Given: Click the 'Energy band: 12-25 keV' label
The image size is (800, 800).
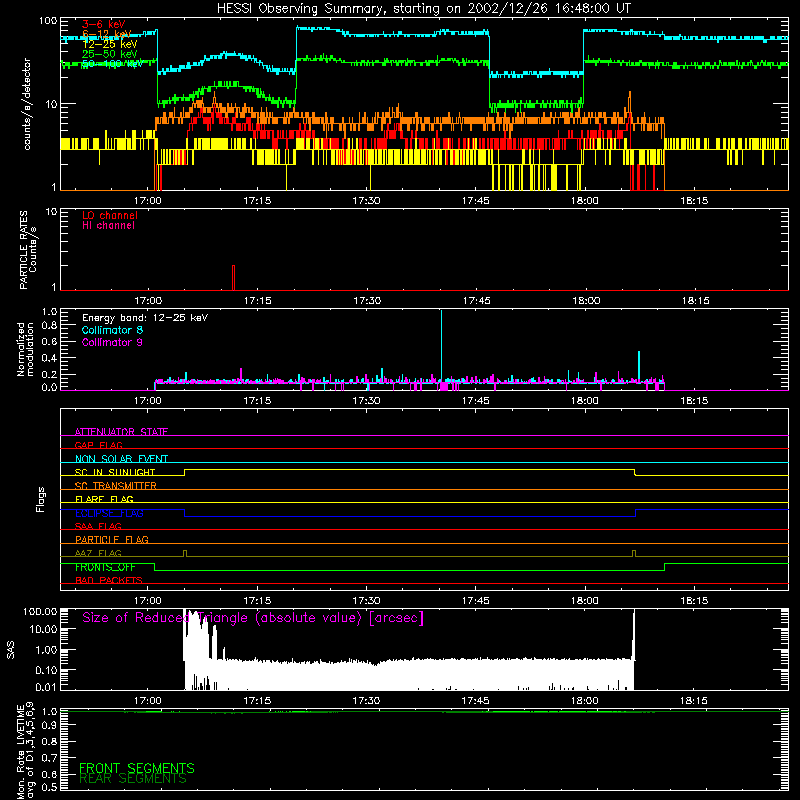Looking at the screenshot, I should click(x=145, y=318).
